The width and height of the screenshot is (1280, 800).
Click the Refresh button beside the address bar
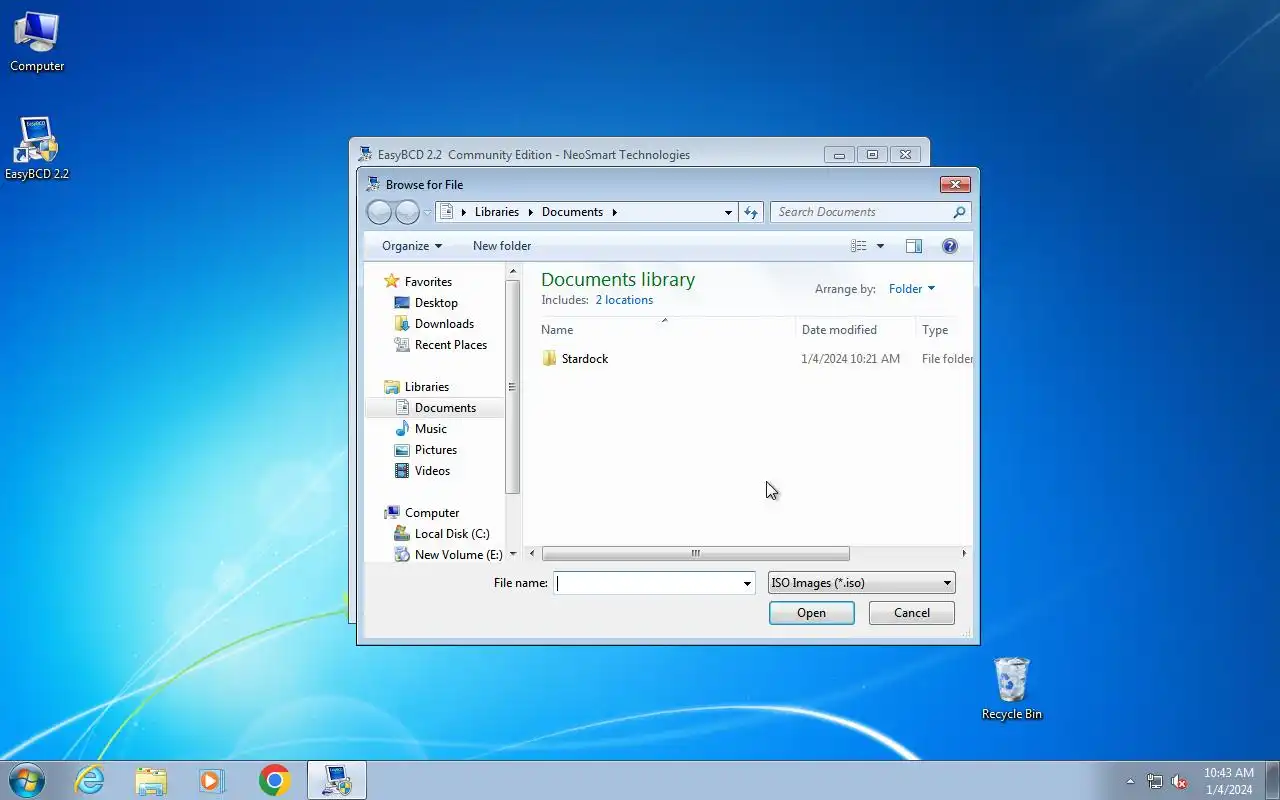(752, 212)
